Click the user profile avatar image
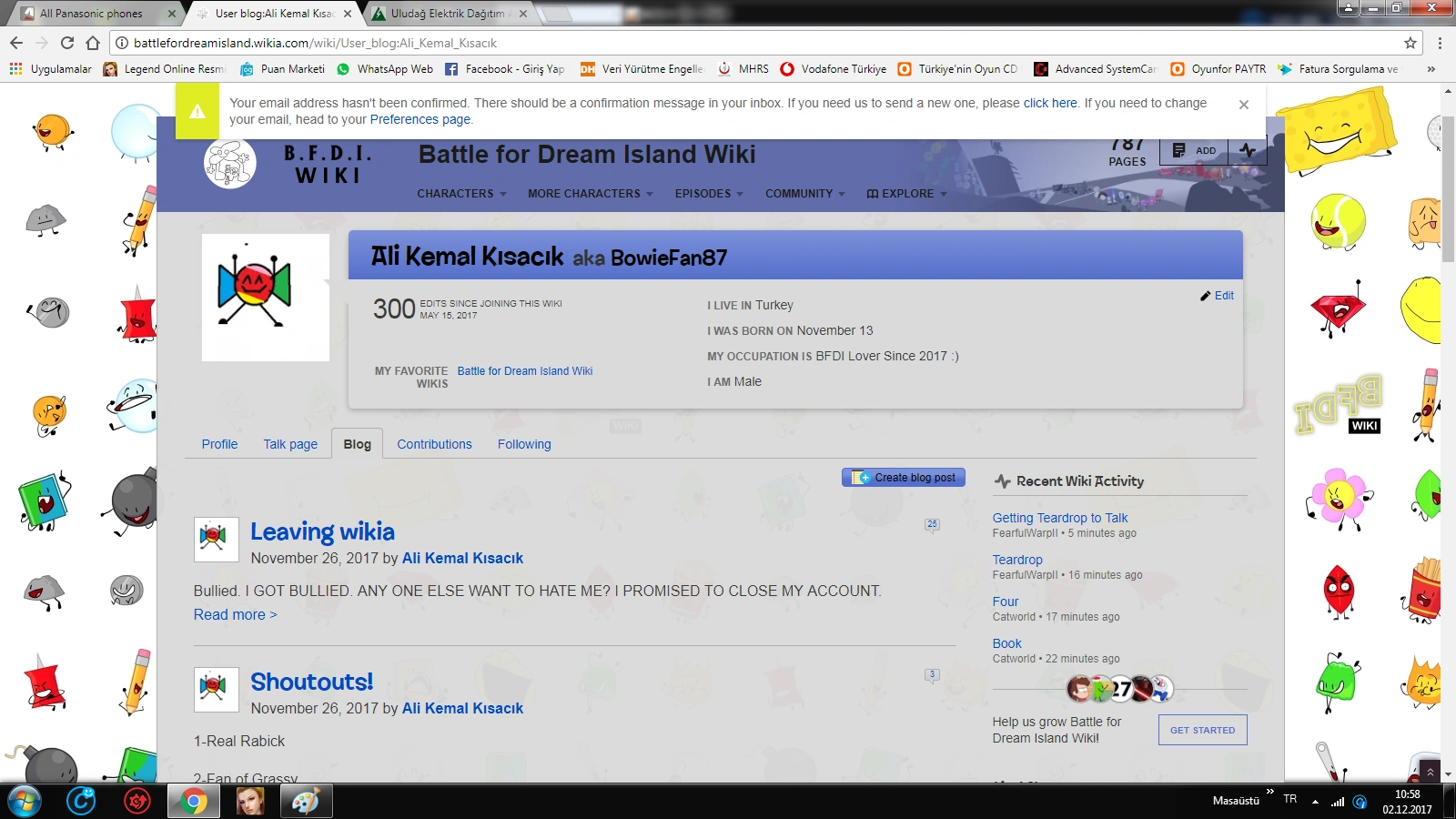This screenshot has height=819, width=1456. coord(266,298)
